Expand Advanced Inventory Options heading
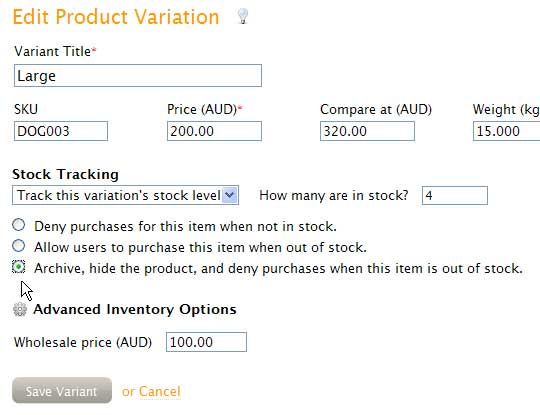 (x=135, y=309)
